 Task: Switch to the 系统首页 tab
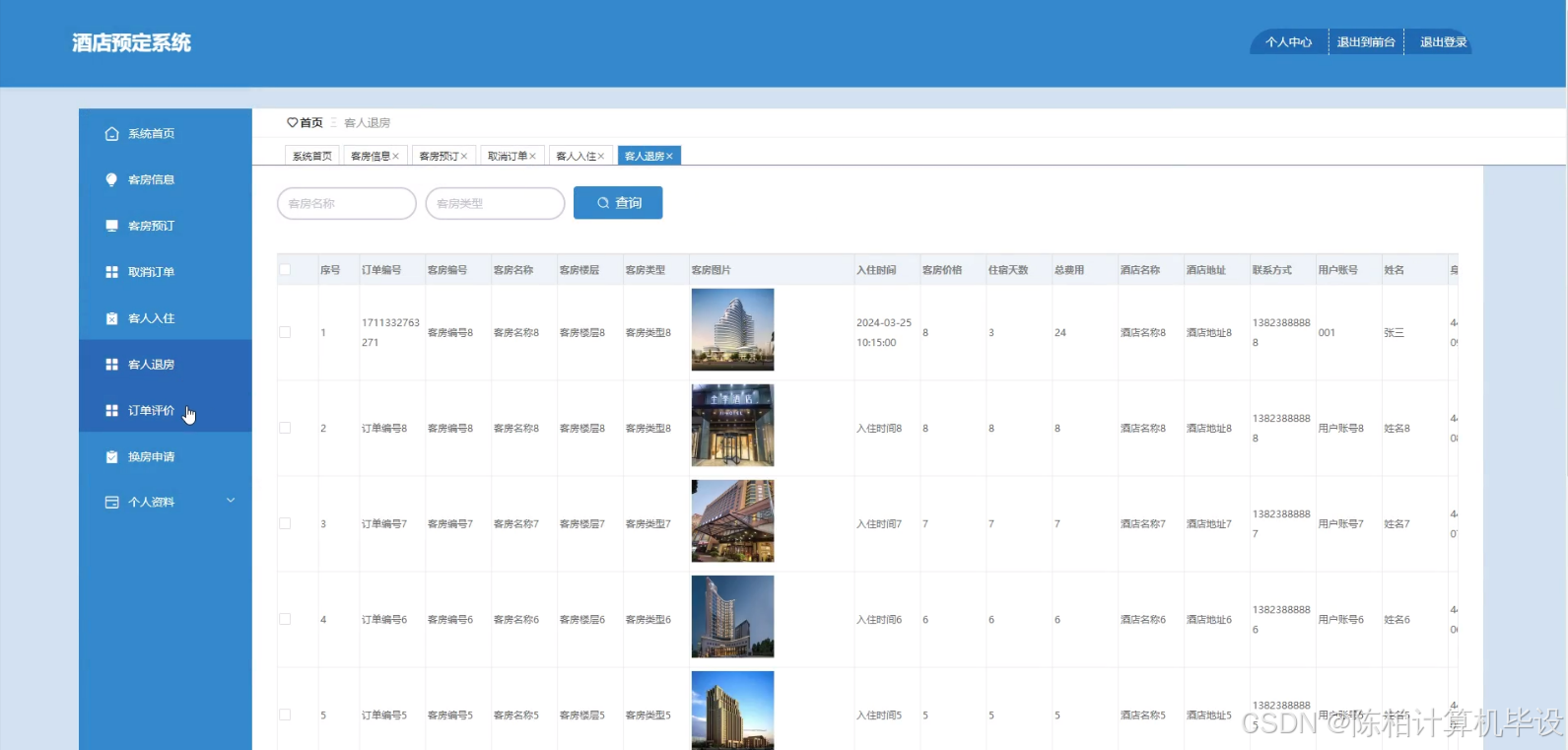tap(312, 157)
